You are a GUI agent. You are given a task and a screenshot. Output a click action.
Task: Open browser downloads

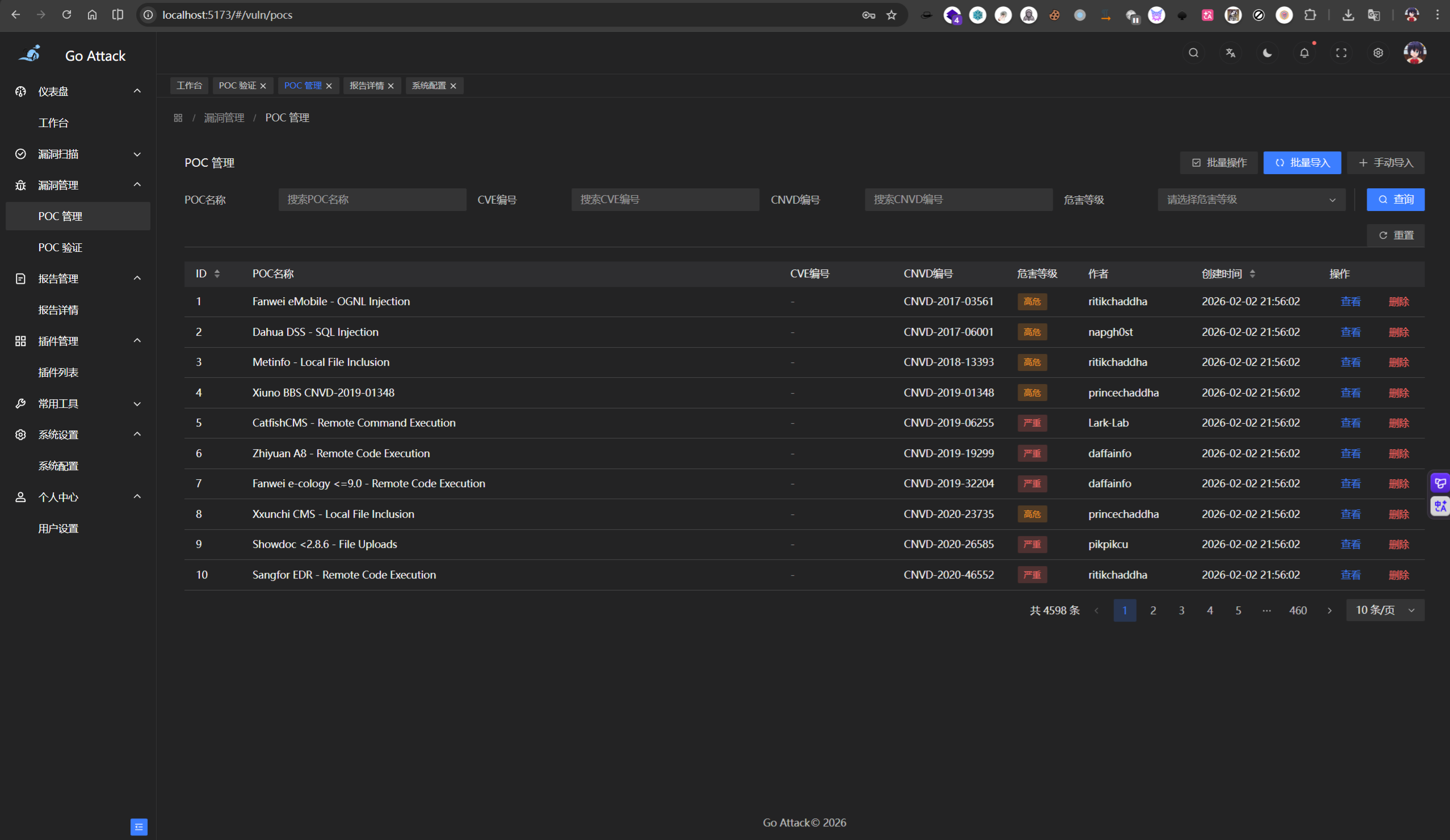tap(1348, 15)
